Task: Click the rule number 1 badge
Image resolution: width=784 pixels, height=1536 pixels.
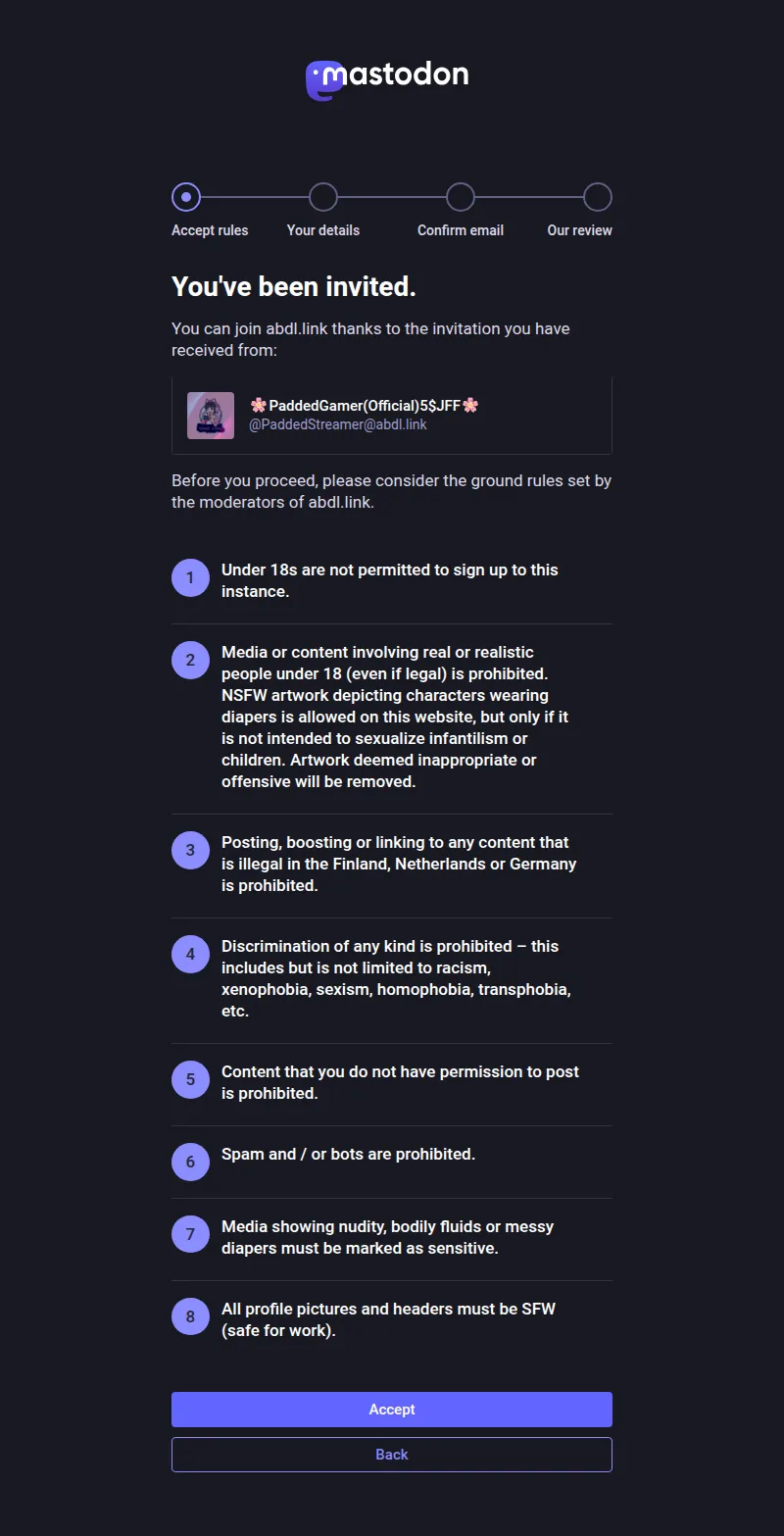Action: point(190,578)
